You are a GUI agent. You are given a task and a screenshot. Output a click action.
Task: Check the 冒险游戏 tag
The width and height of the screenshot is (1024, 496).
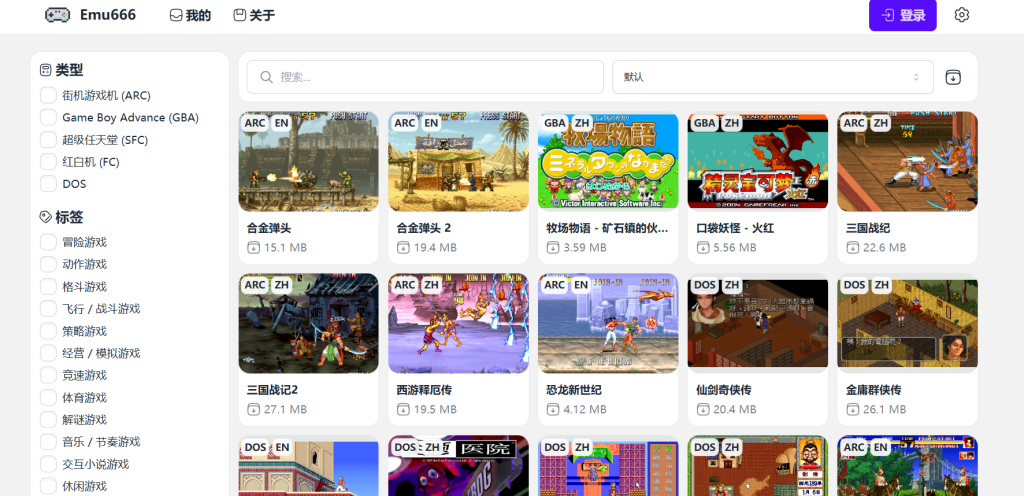click(48, 242)
